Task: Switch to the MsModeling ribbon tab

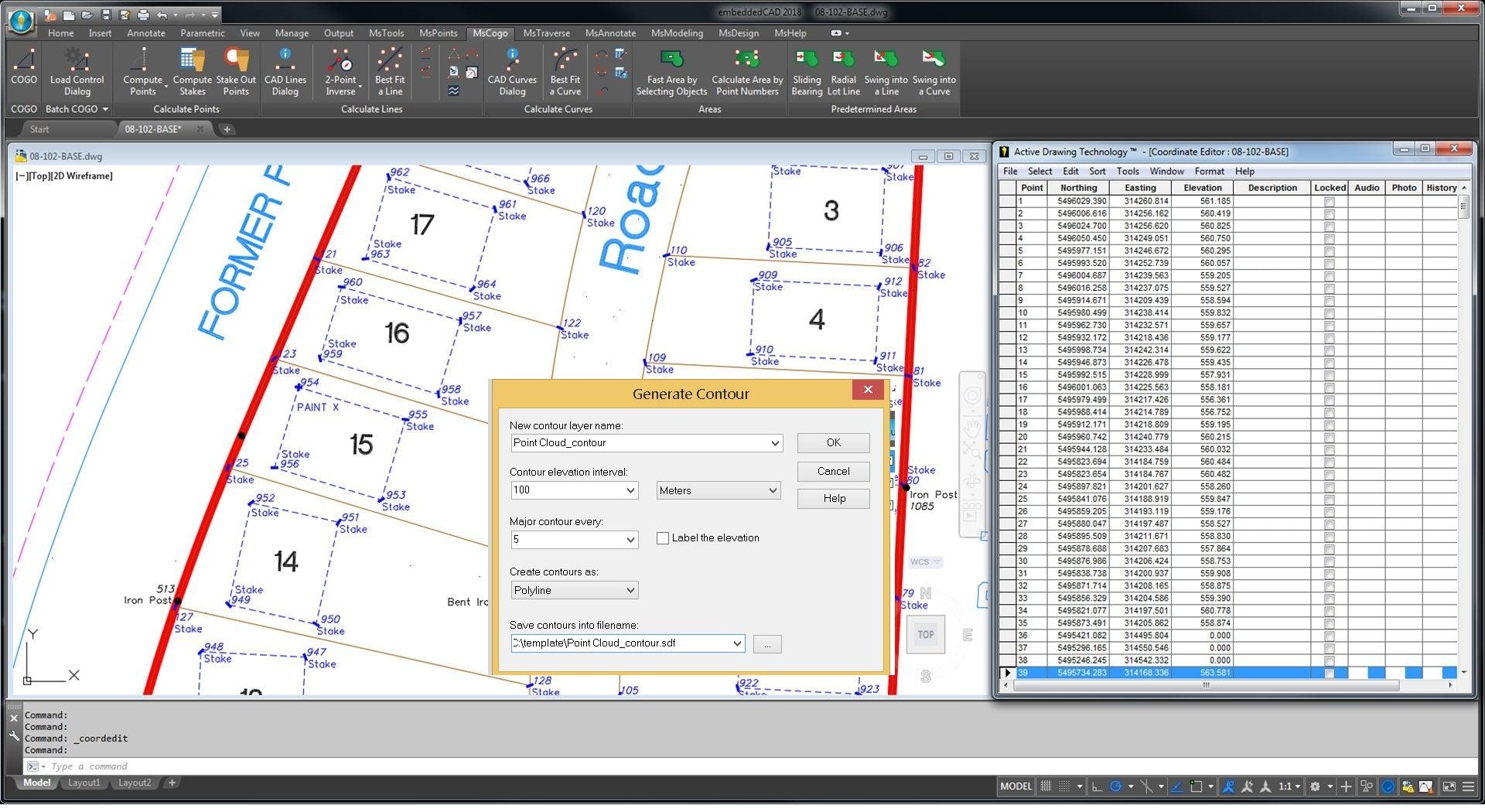Action: click(x=677, y=33)
